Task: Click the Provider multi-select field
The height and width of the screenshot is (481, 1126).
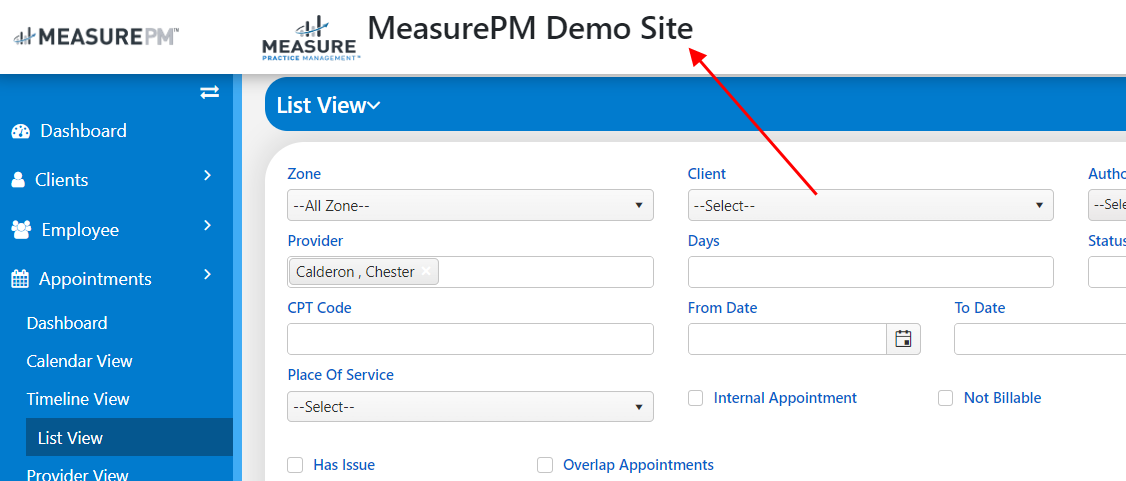Action: 470,272
